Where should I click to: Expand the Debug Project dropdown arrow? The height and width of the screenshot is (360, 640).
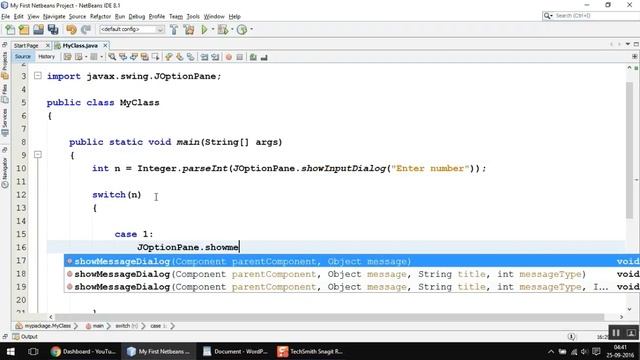[232, 29]
